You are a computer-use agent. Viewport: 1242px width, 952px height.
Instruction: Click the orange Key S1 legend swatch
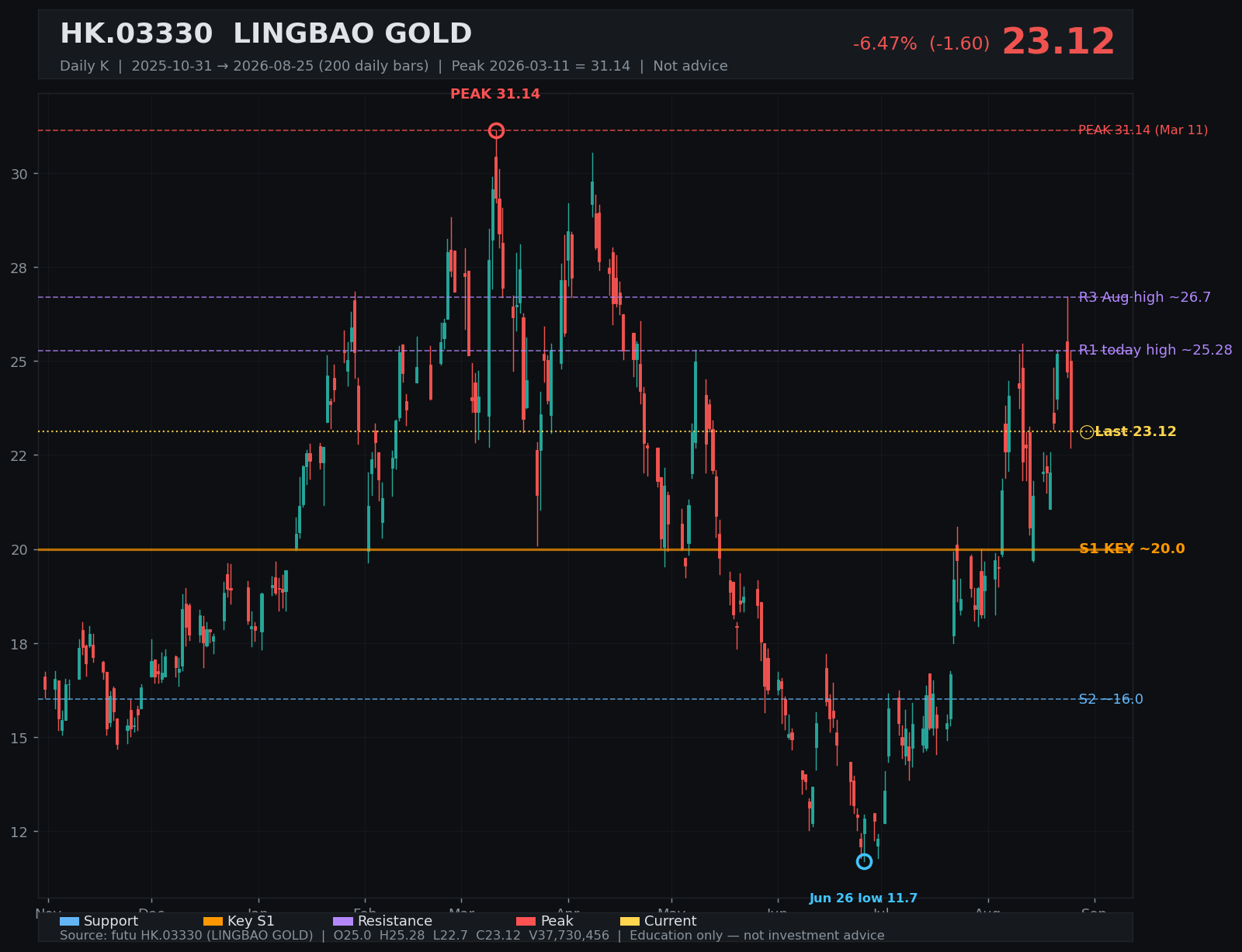213,922
